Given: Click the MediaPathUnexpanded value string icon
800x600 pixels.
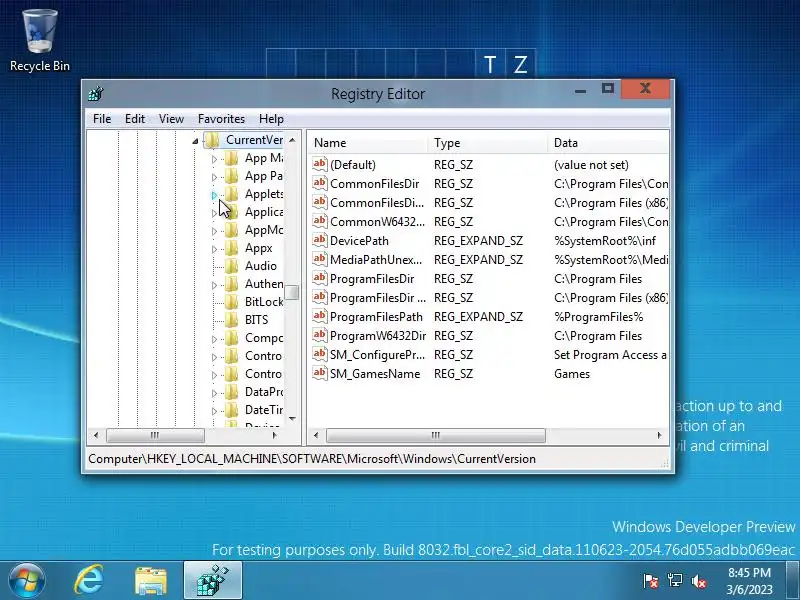Looking at the screenshot, I should click(x=319, y=259).
